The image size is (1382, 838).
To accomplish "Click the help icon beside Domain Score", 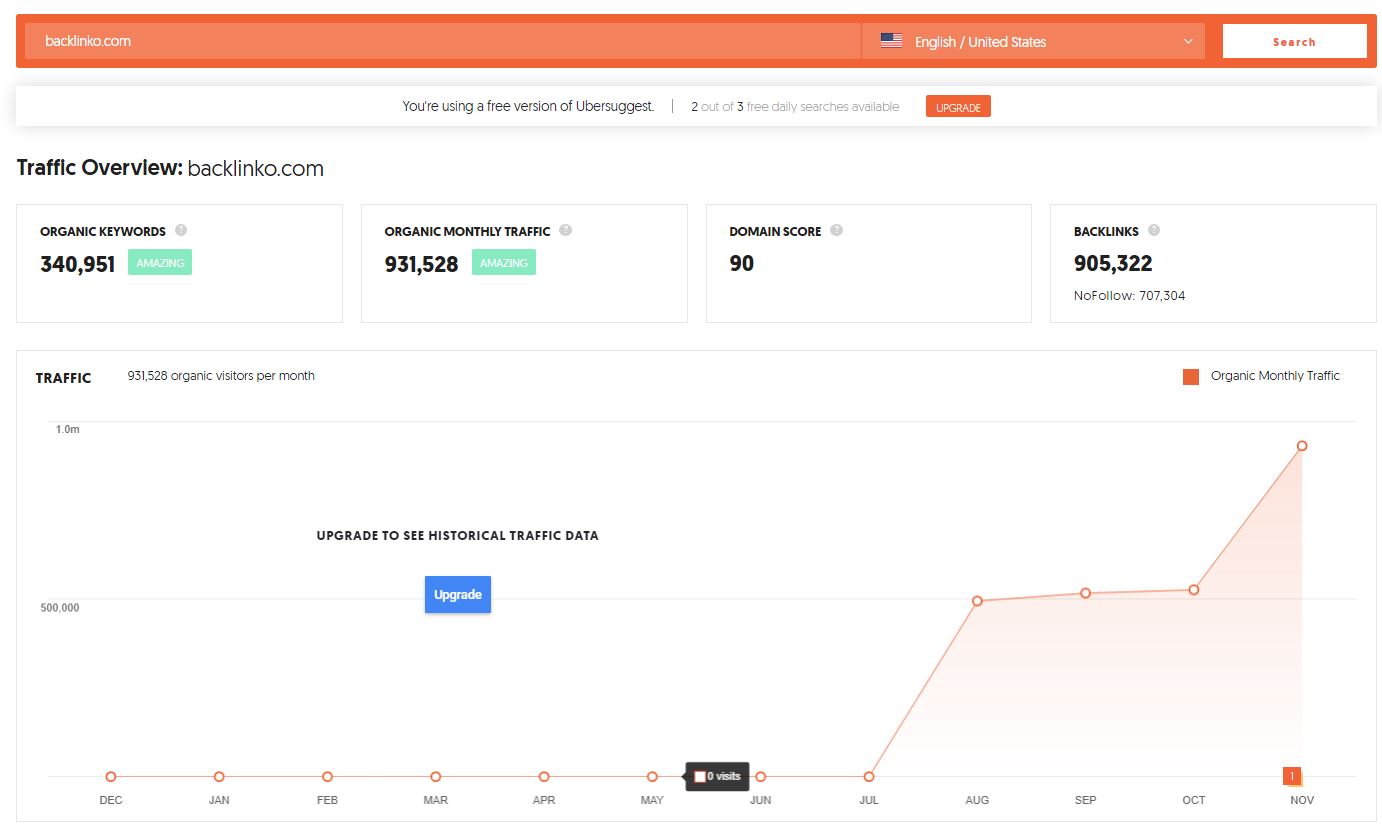I will (837, 230).
